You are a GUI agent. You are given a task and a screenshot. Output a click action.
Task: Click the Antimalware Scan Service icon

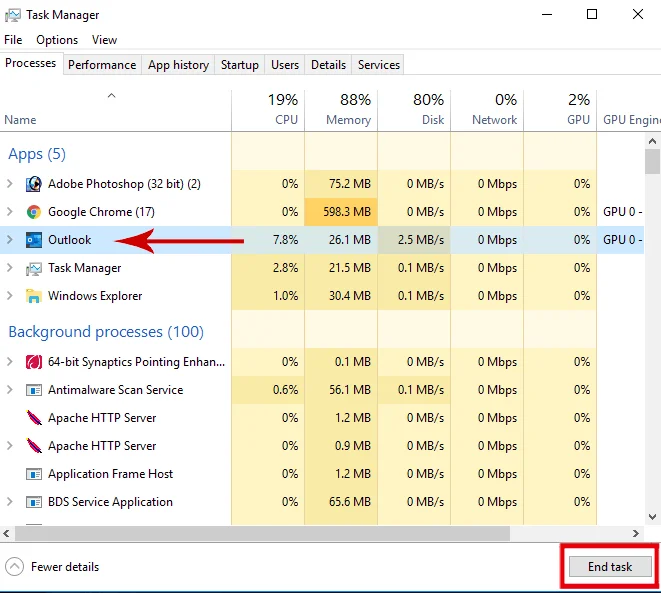[34, 390]
